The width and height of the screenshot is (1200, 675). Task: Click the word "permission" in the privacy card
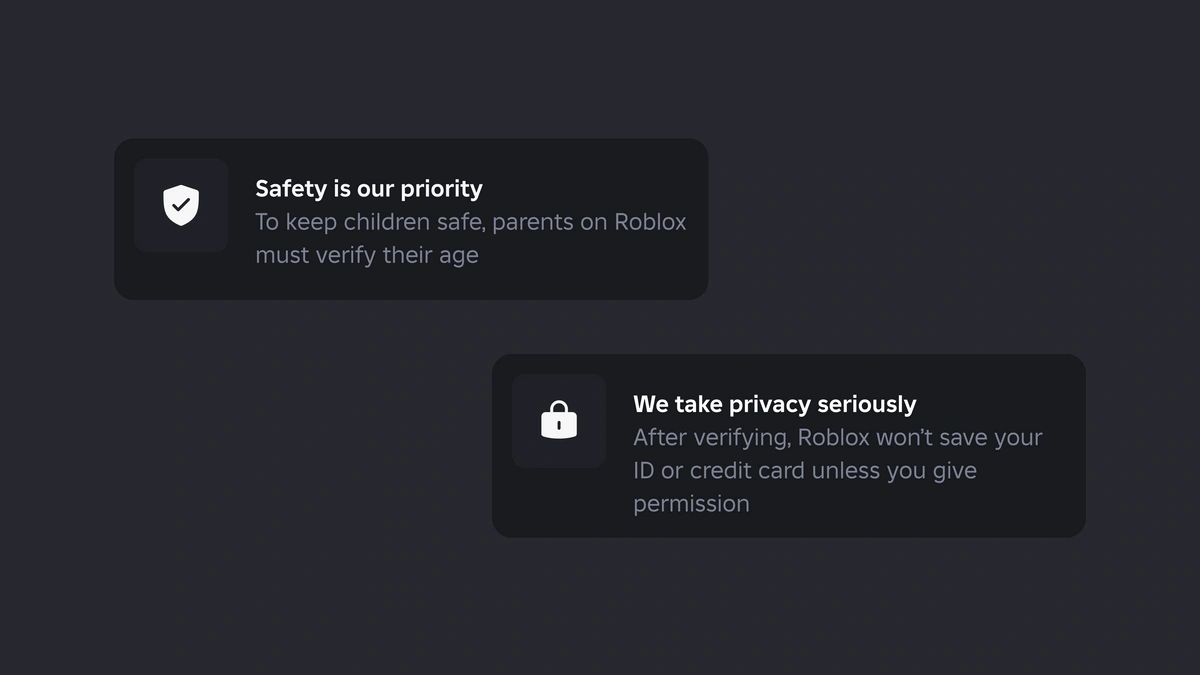pos(691,504)
